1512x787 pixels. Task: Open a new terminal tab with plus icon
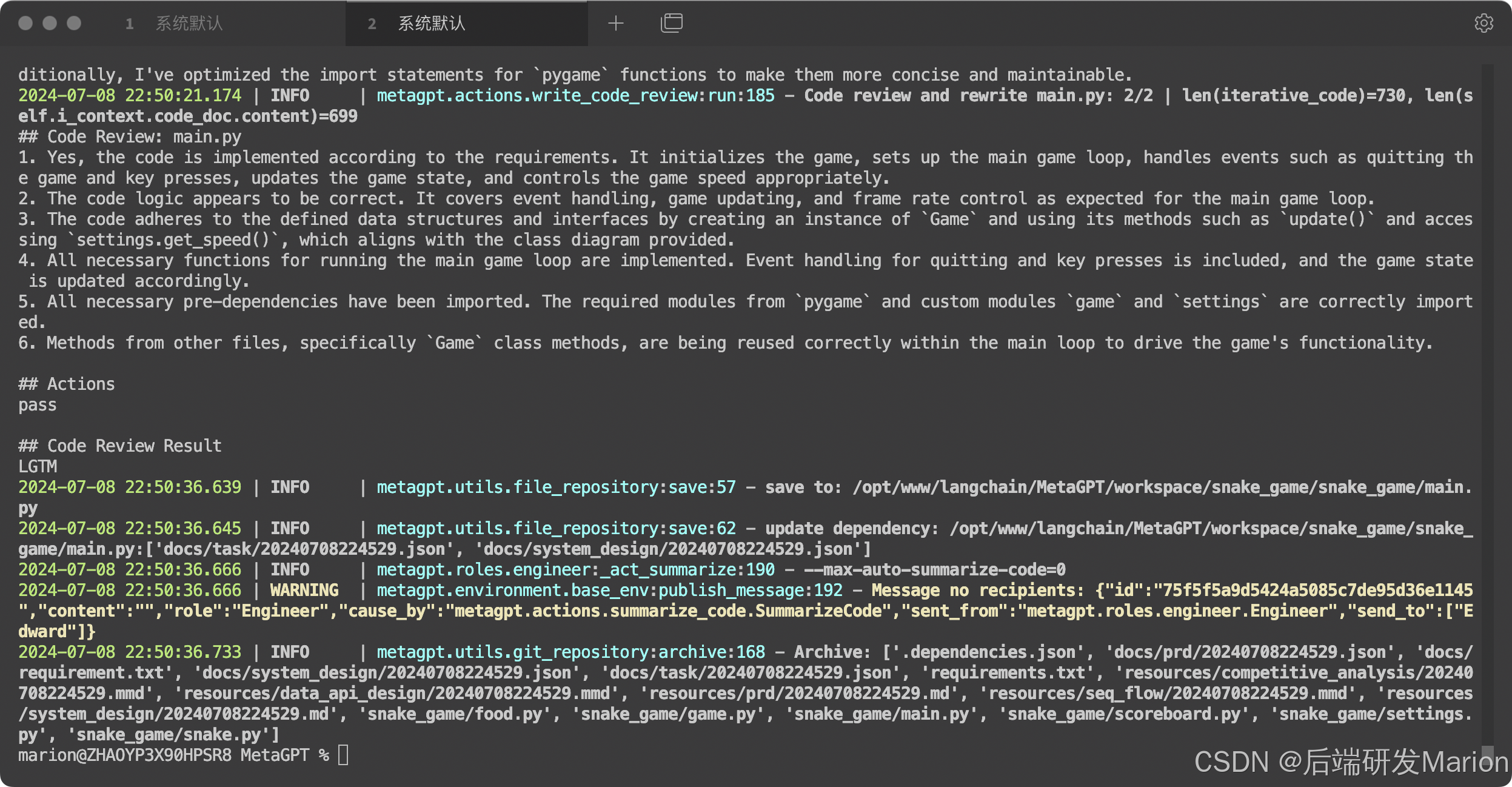pos(615,24)
